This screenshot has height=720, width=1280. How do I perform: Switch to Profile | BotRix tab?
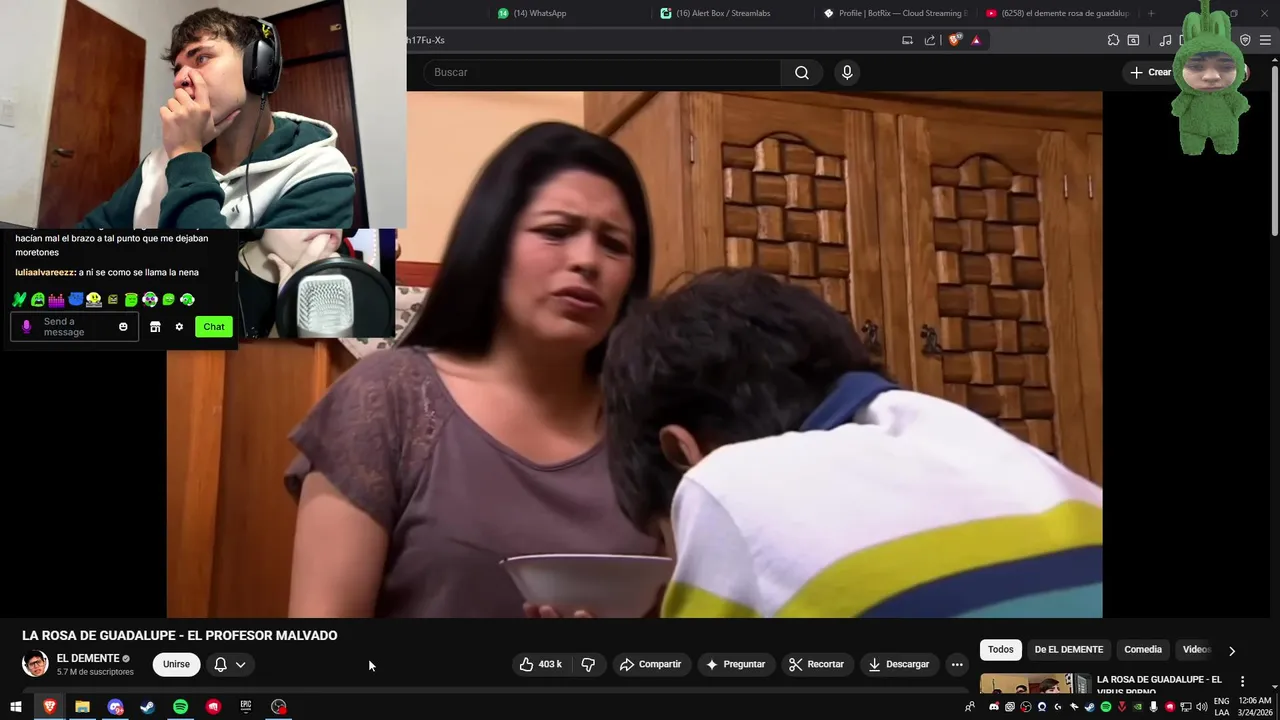click(x=895, y=13)
